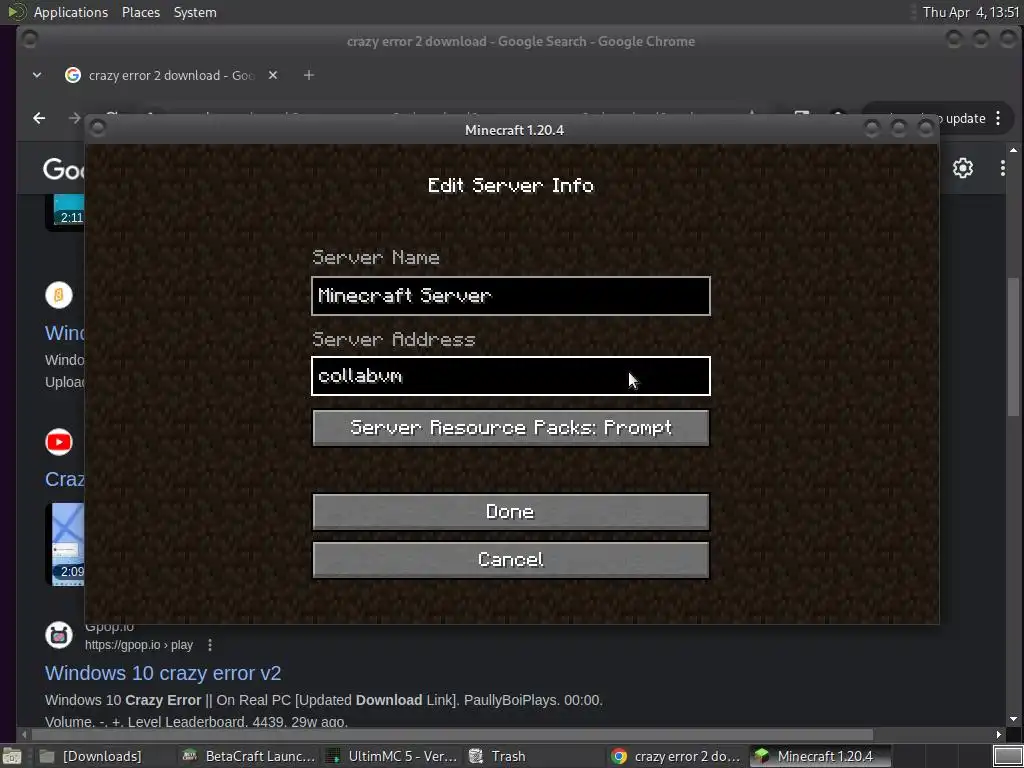Click Chrome horizontal scrollbar at bottom

point(452,735)
